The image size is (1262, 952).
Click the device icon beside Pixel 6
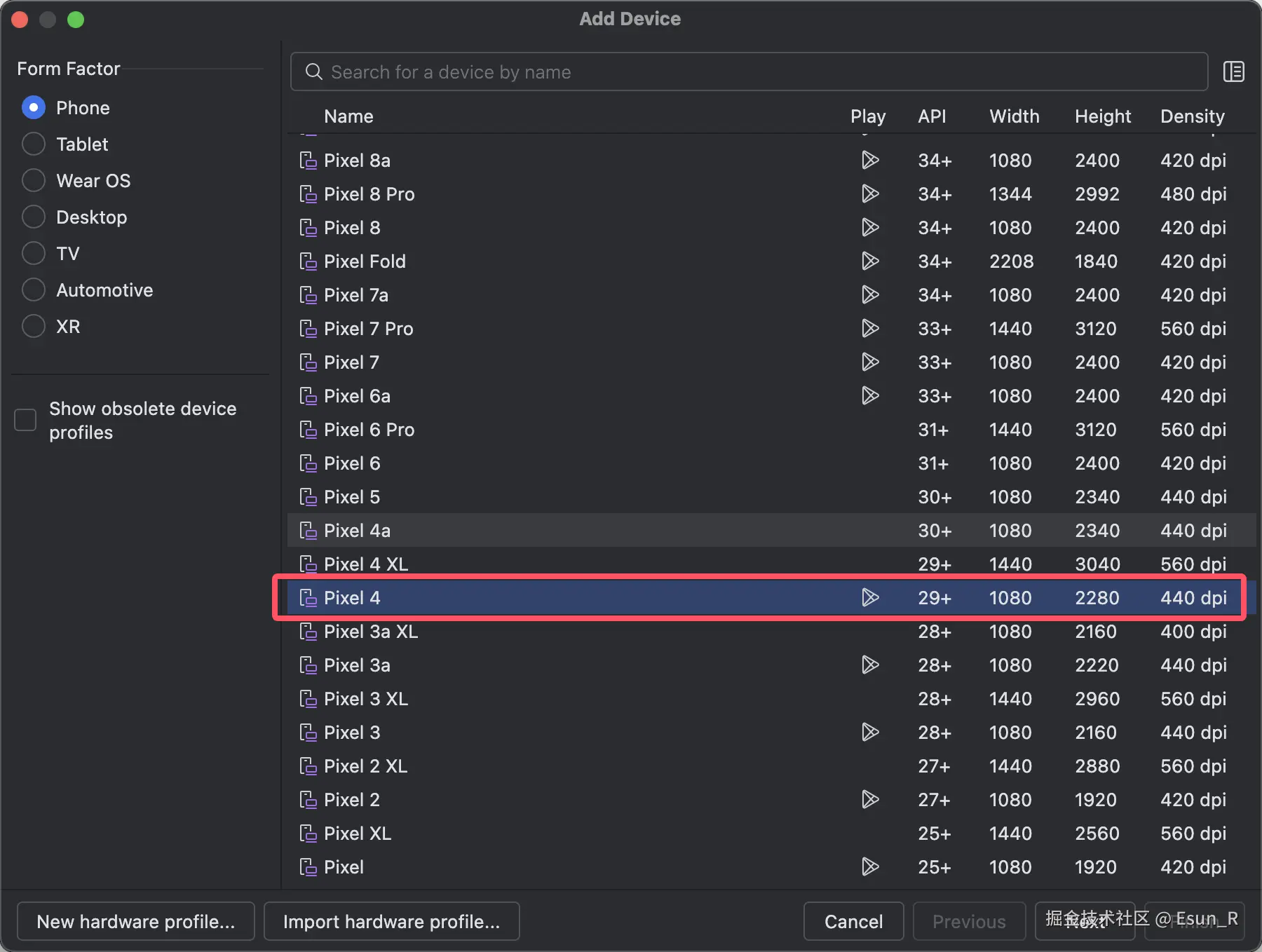coord(308,463)
